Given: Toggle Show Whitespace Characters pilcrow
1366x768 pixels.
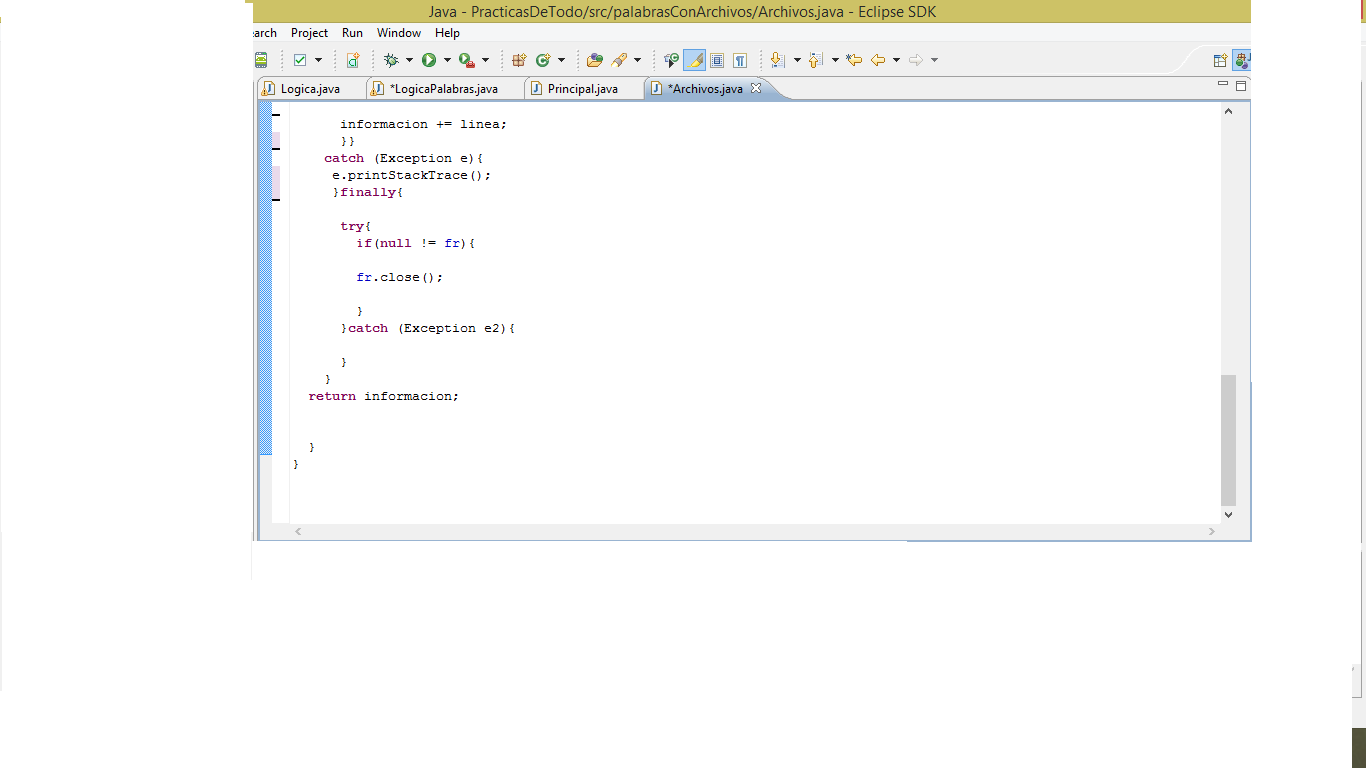Looking at the screenshot, I should point(740,60).
